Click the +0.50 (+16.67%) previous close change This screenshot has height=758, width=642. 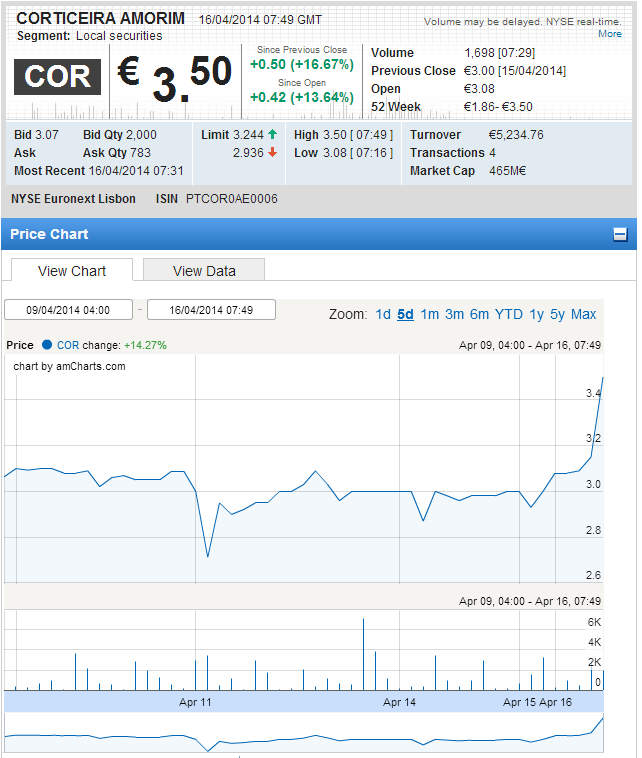click(302, 64)
